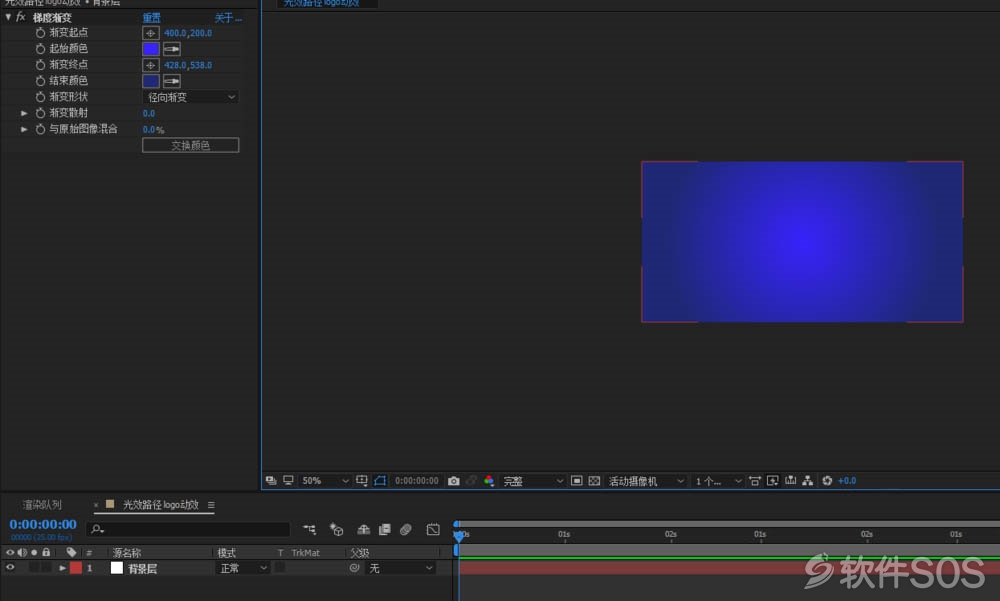
Task: Open the show channel color icon
Action: pyautogui.click(x=489, y=481)
